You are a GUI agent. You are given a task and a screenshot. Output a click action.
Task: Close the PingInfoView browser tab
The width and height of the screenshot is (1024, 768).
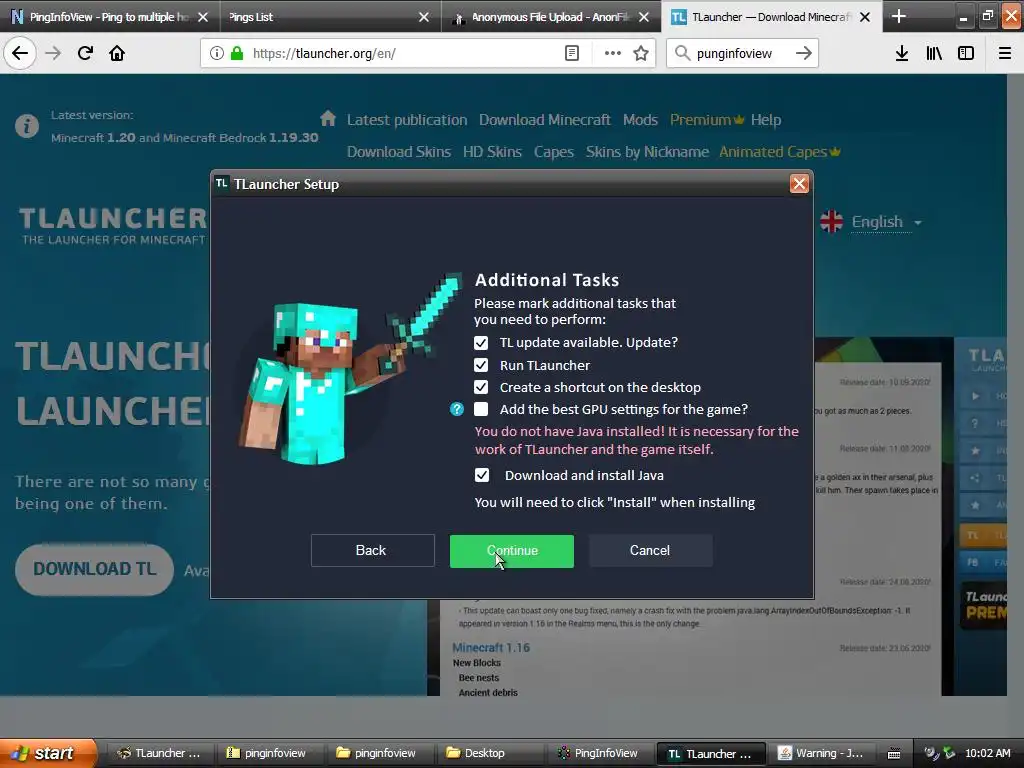(x=203, y=17)
